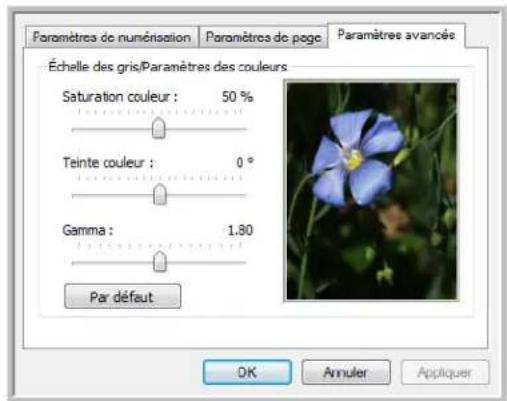Screen dimensions: 507x401
Task: Click the blue flower preview image
Action: 371,191
